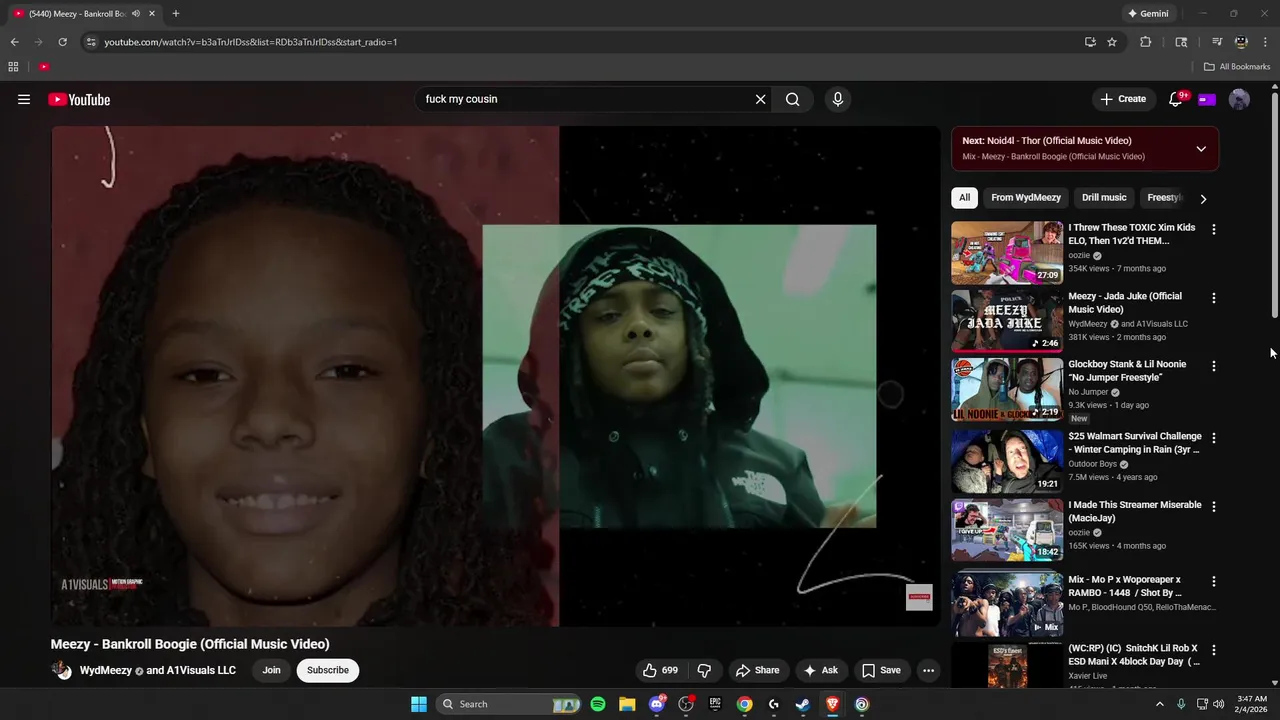Open options for the No Jumper Freestyle video

[x=1214, y=367]
